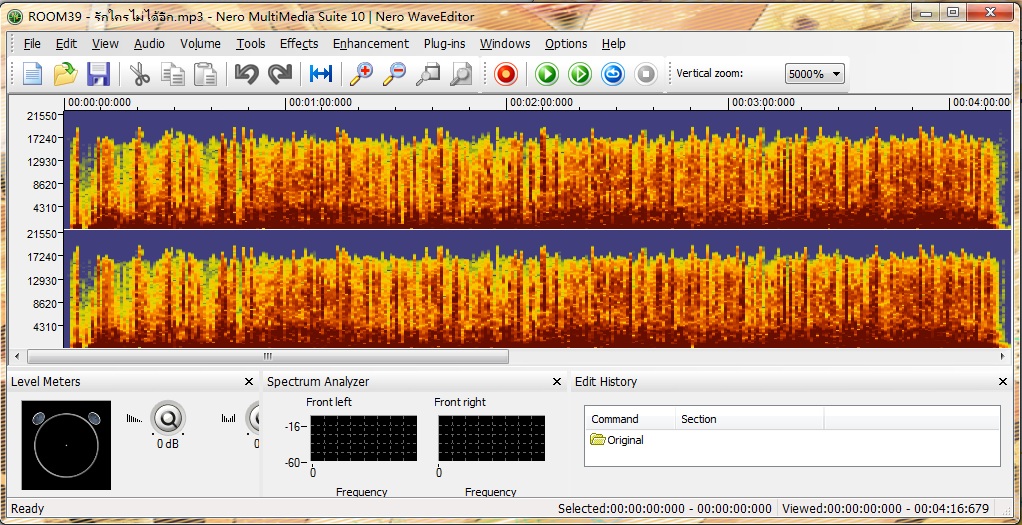This screenshot has height=525, width=1022.
Task: Select the Original entry in Edit History
Action: tap(624, 440)
